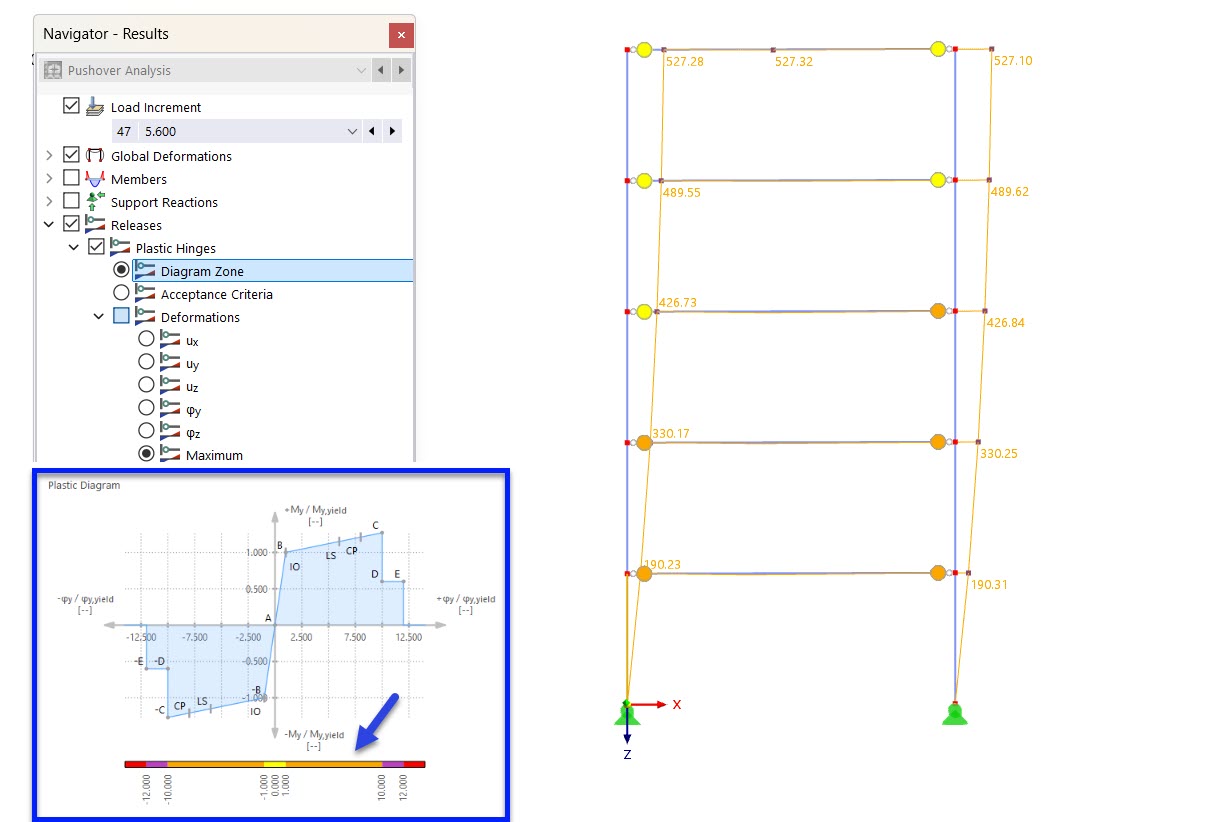
Task: Select the orange hinge labeled 330.17
Action: click(643, 442)
